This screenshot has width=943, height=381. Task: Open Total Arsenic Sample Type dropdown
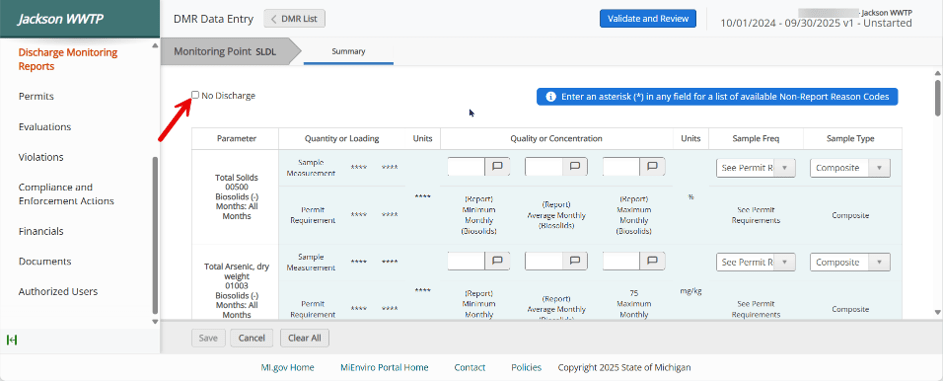850,263
